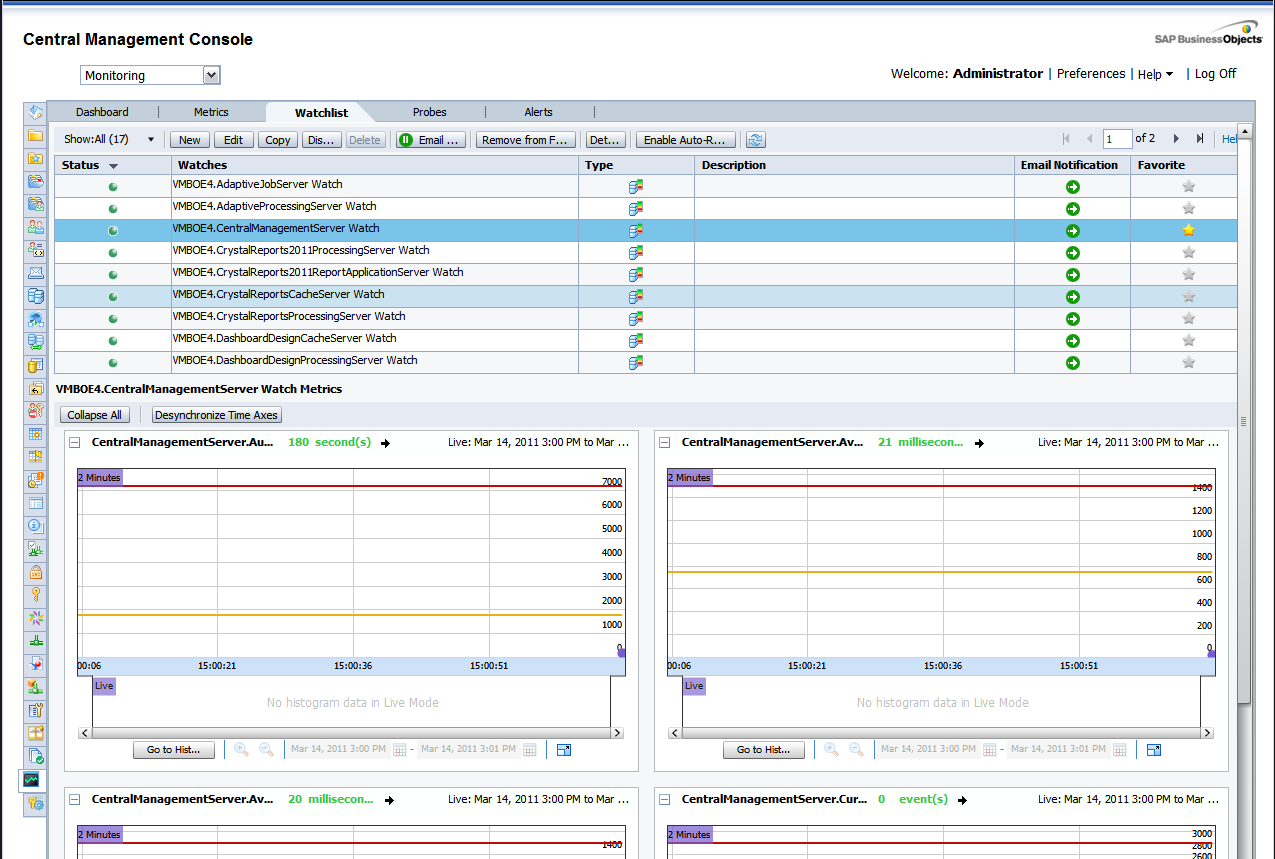1275x859 pixels.
Task: Click trend arrow next to 180 second(s)
Action: point(385,443)
